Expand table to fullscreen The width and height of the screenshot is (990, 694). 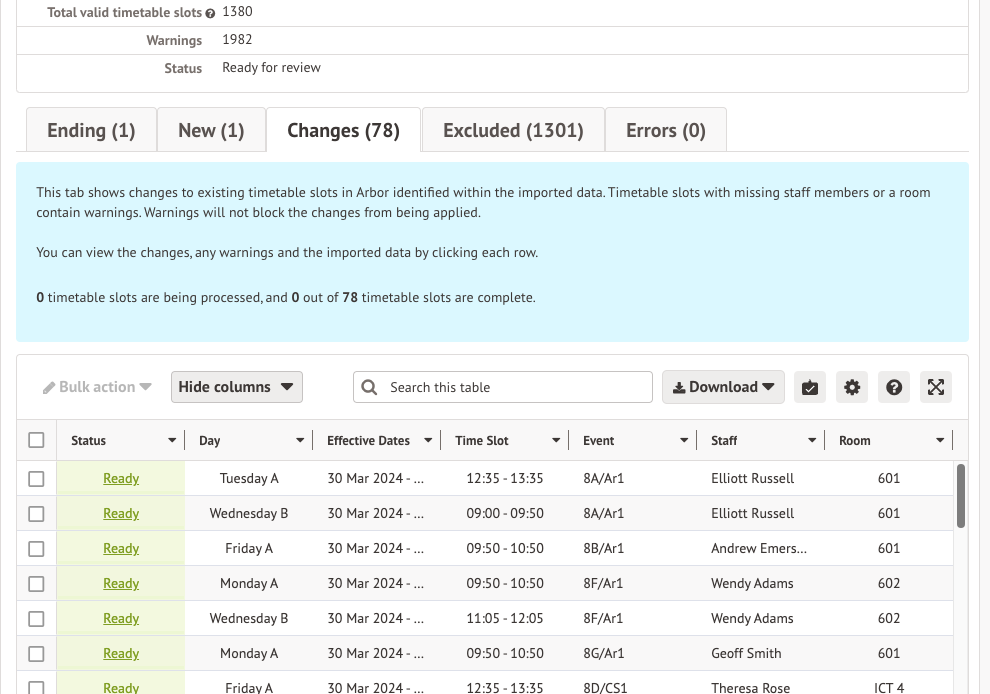pos(936,387)
